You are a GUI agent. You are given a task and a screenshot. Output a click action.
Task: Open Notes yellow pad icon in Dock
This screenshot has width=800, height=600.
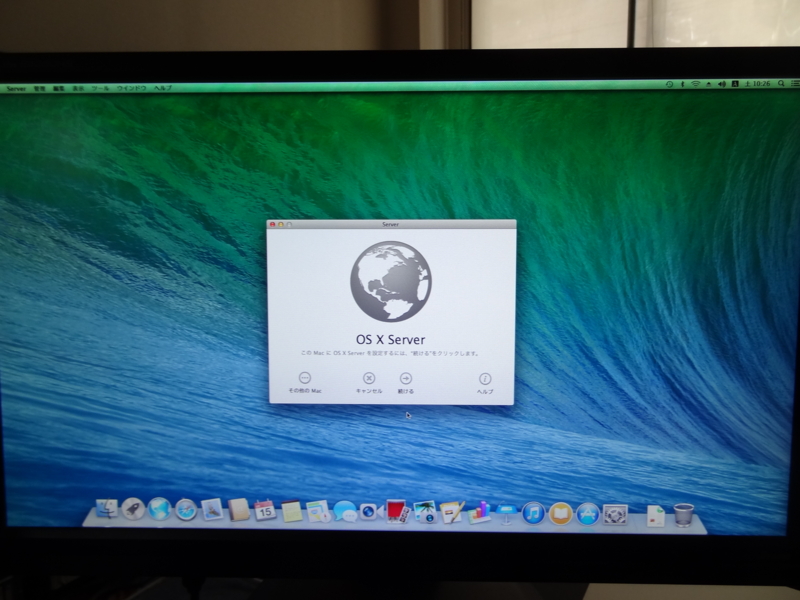point(292,511)
